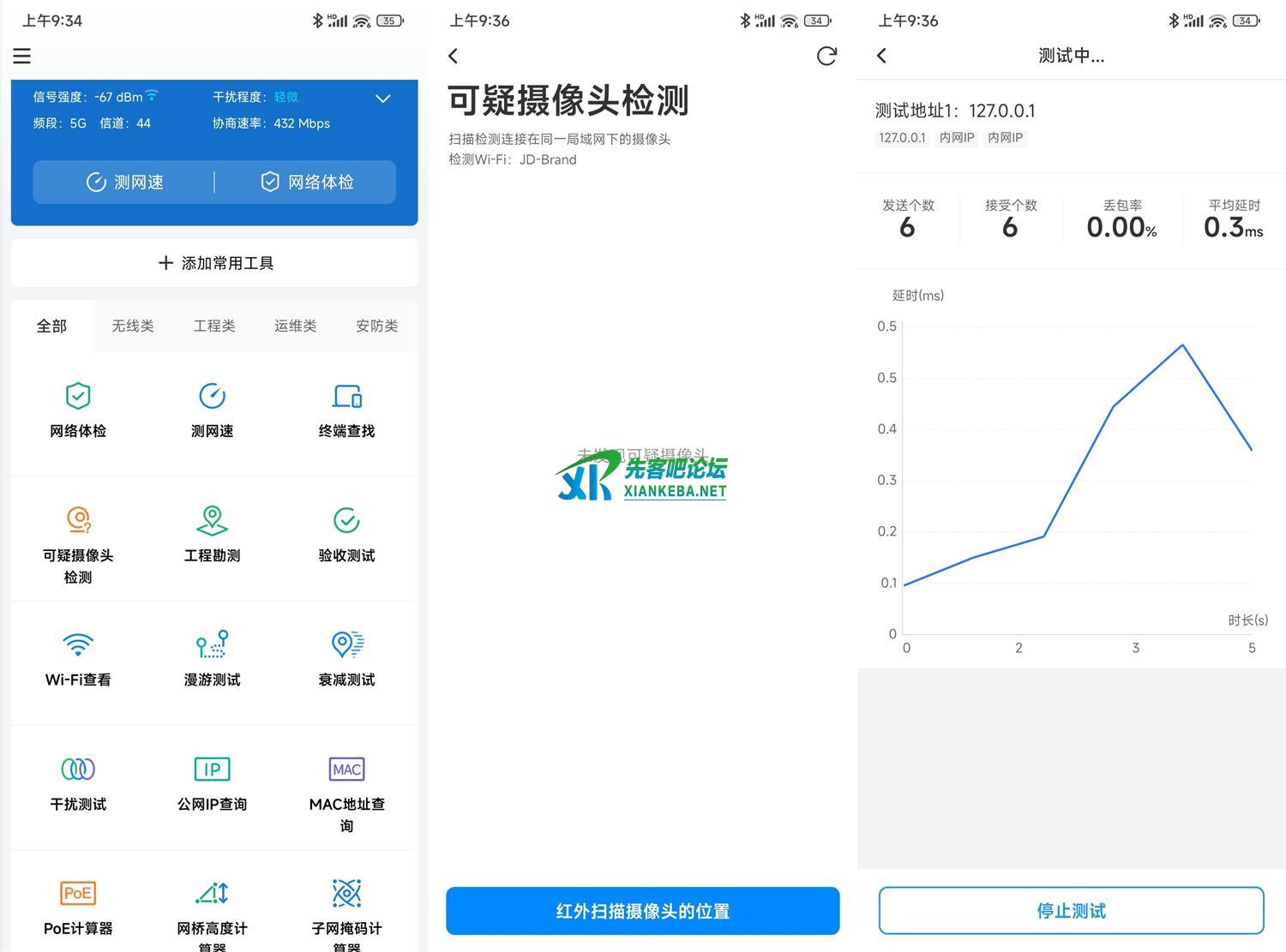1286x952 pixels.
Task: Launch 可疑摄像头检测 camera detection tool
Action: click(x=78, y=521)
